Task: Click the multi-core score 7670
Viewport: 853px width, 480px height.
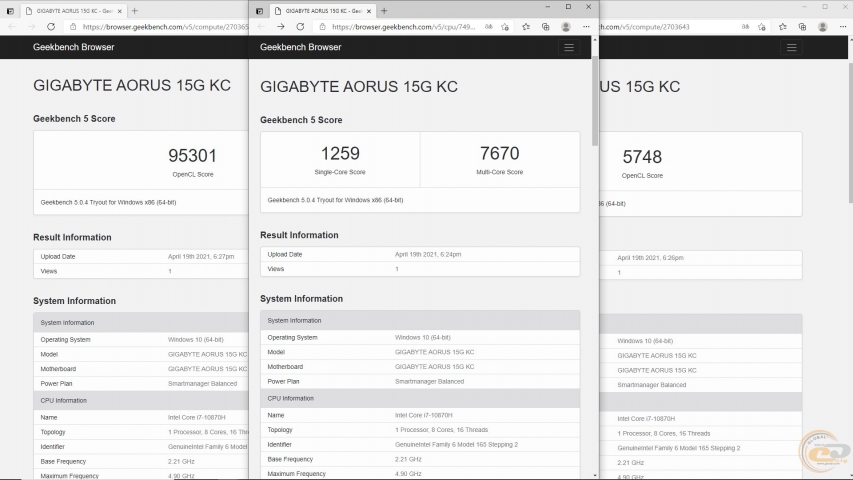Action: coord(499,153)
